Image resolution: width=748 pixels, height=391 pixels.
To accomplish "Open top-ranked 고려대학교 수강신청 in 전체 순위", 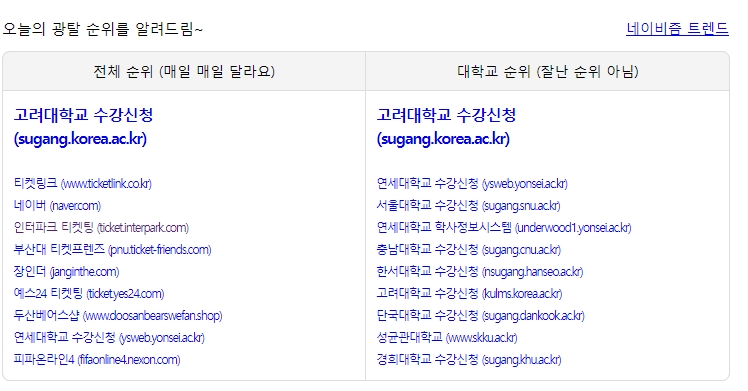I will [x=83, y=127].
